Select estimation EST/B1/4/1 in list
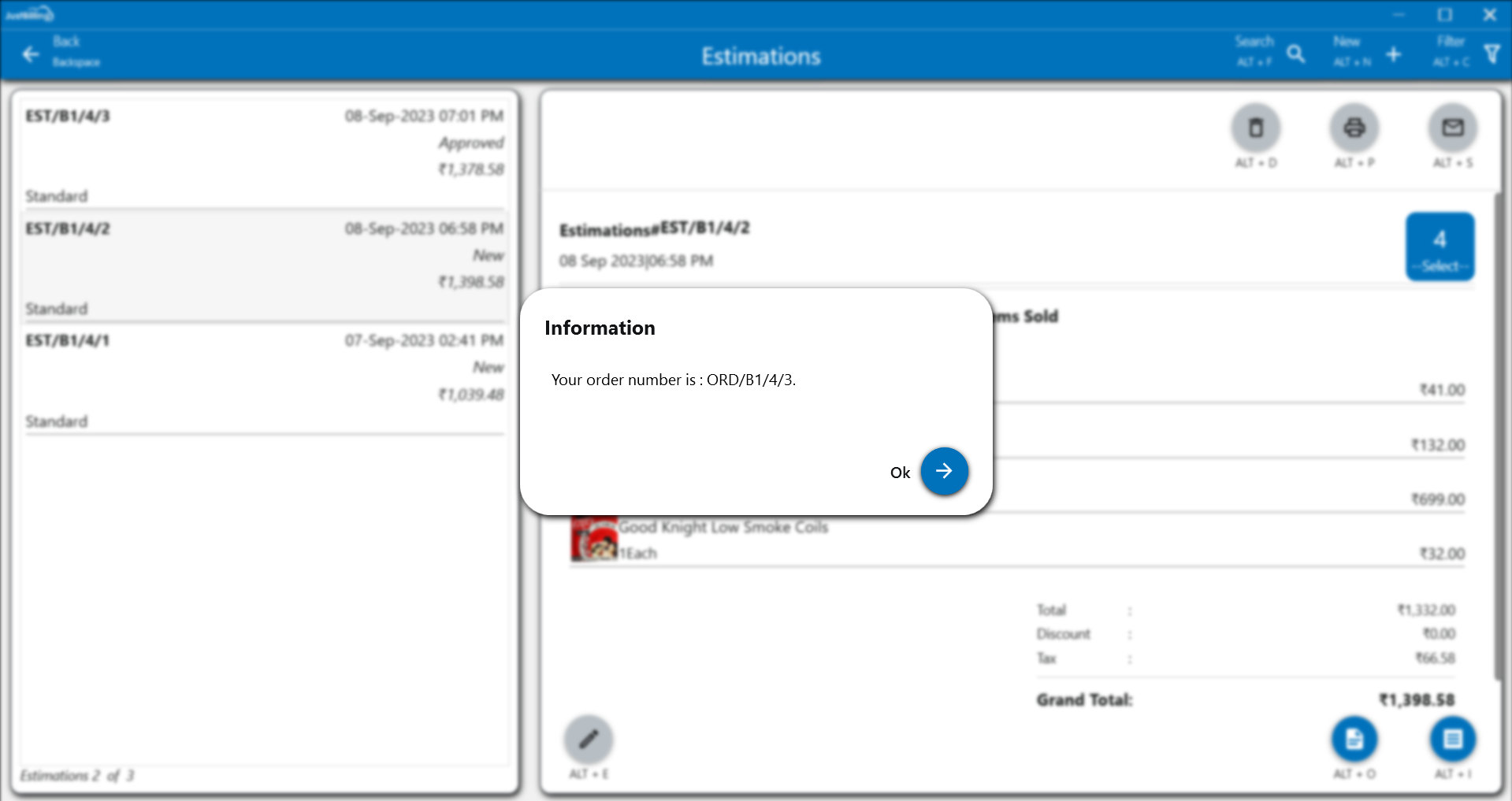This screenshot has height=801, width=1512. pyautogui.click(x=264, y=380)
